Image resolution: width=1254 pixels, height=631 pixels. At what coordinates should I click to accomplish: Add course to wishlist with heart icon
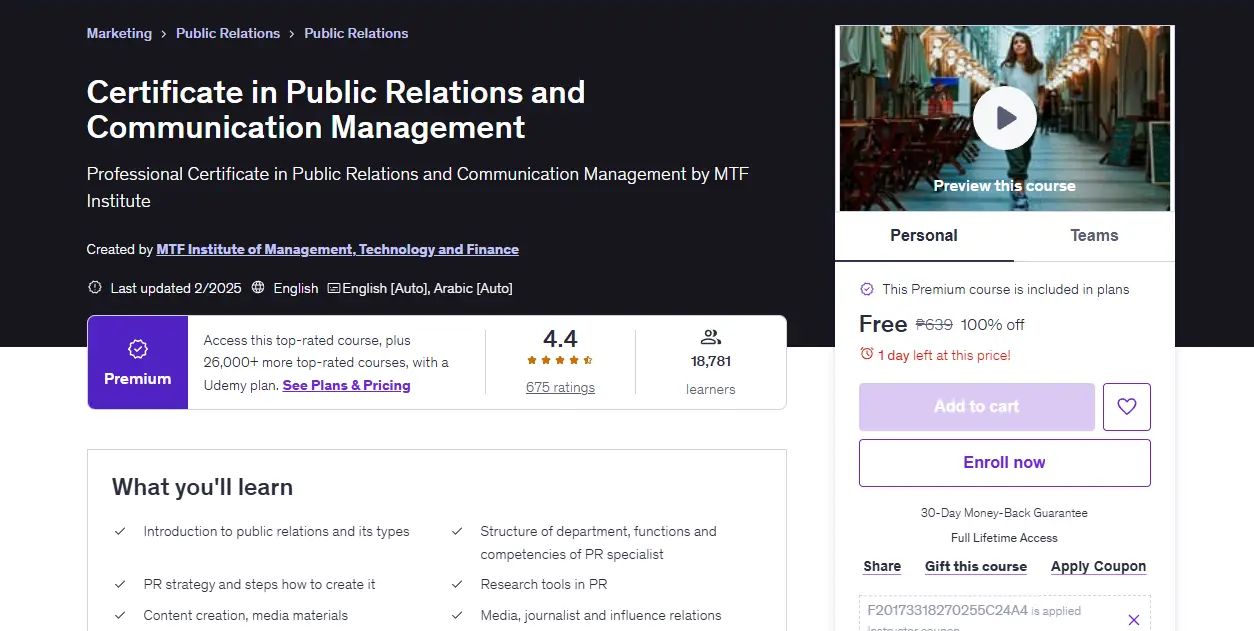tap(1127, 407)
